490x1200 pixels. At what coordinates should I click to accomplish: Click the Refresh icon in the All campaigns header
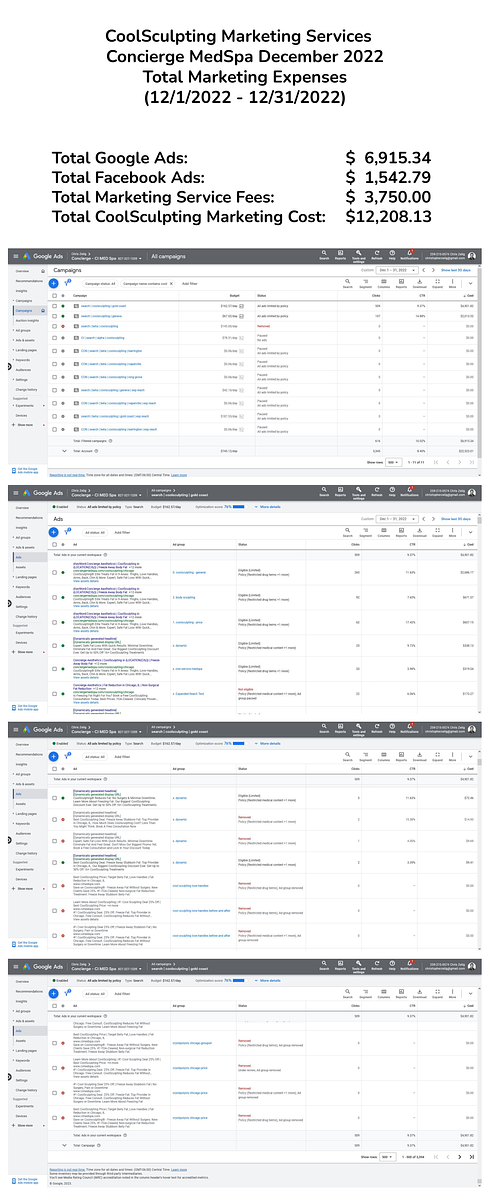(377, 255)
